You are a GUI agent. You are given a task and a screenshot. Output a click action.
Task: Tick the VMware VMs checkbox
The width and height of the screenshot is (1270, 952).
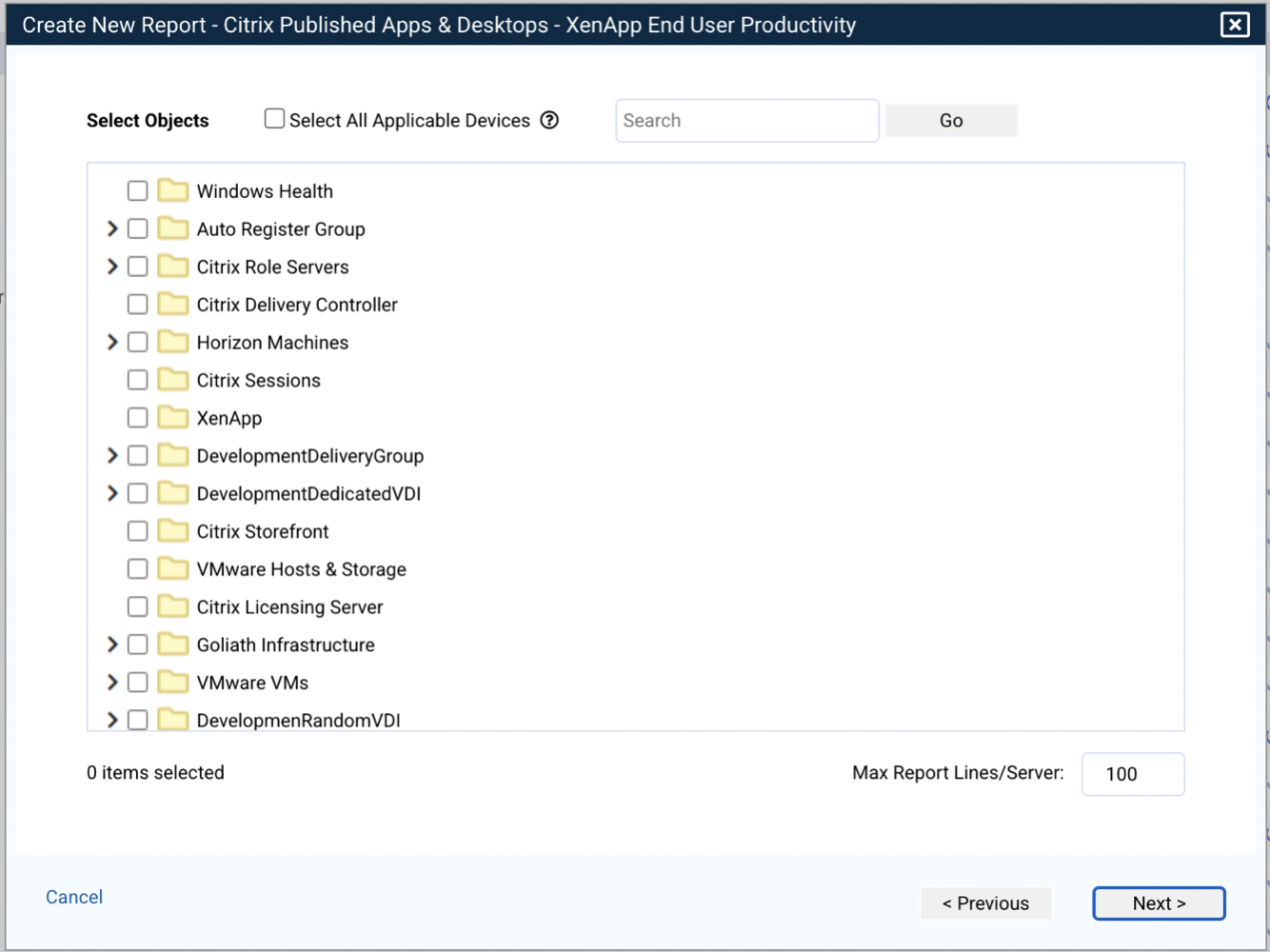(138, 683)
